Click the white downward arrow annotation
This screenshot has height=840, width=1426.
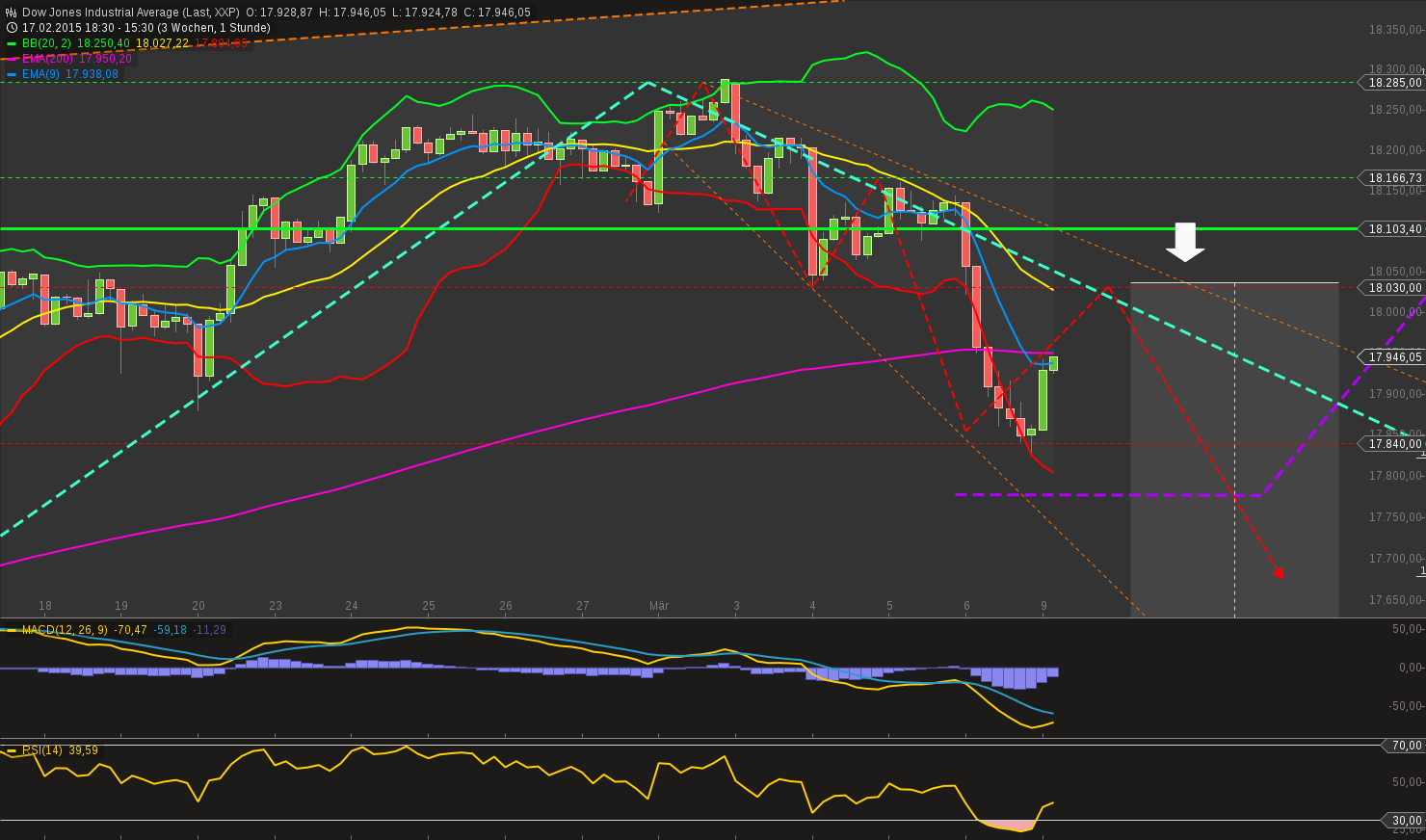(1185, 243)
